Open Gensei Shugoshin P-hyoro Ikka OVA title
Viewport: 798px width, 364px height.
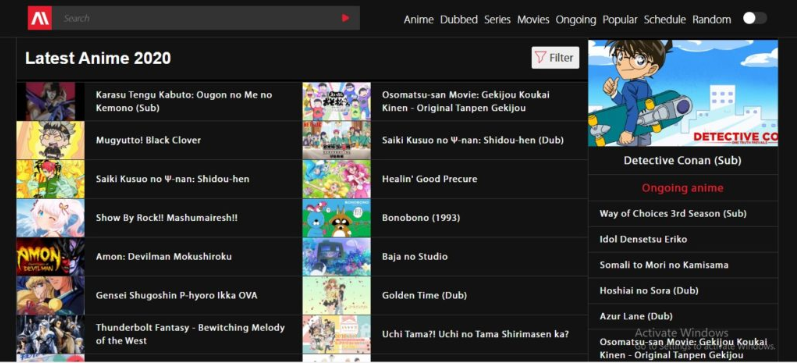(x=177, y=295)
